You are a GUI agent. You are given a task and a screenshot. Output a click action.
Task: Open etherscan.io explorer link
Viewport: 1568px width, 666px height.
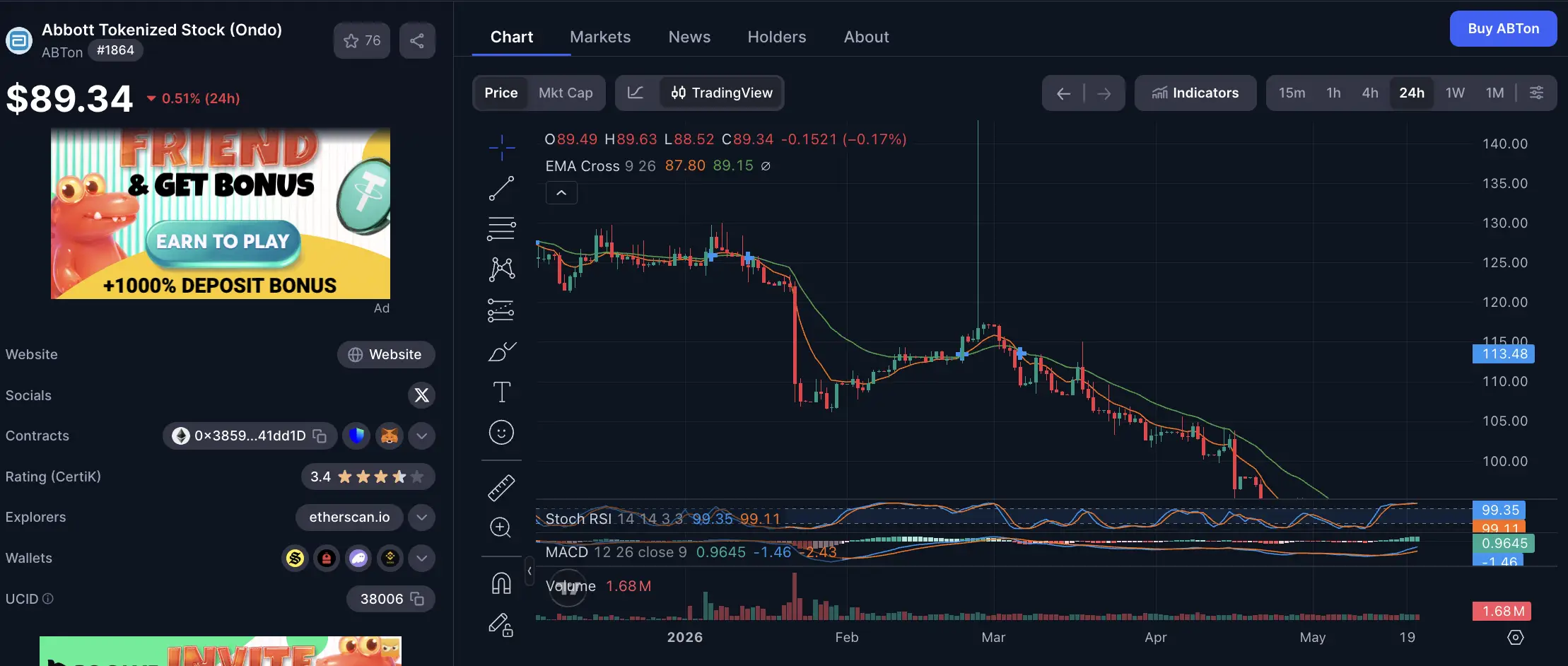[x=349, y=518]
